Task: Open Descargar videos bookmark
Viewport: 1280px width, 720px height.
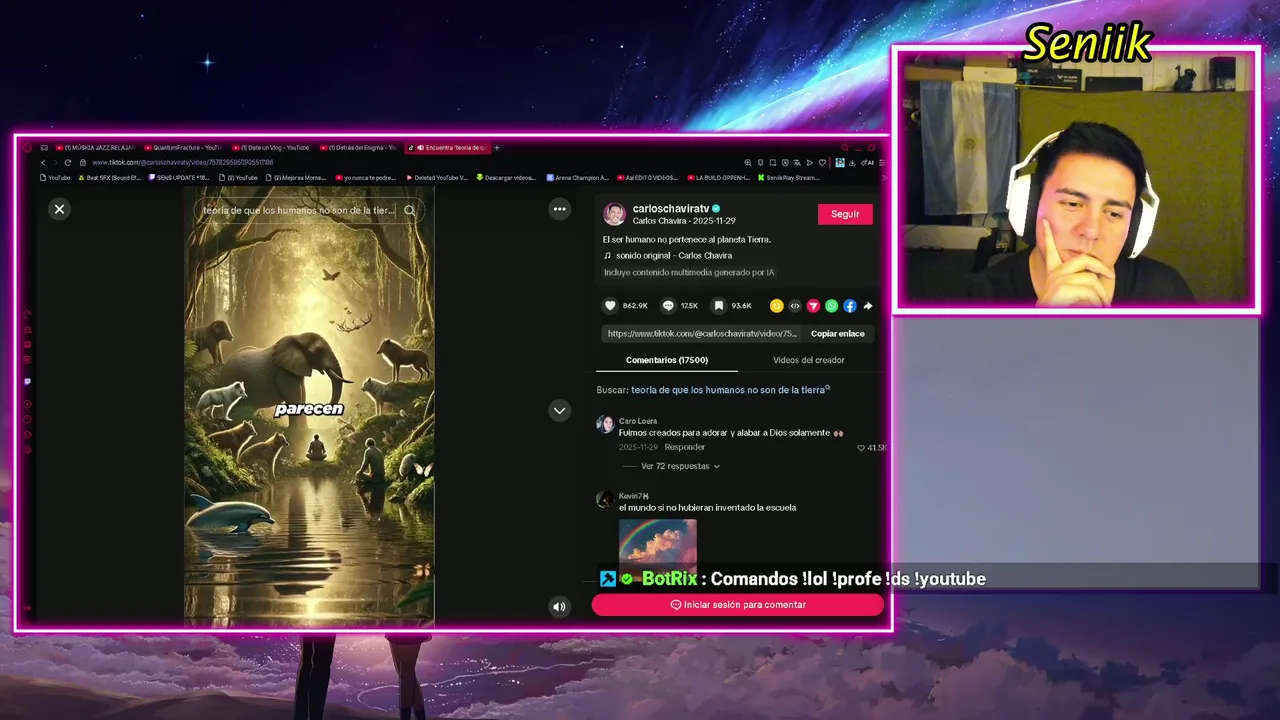Action: (x=506, y=178)
